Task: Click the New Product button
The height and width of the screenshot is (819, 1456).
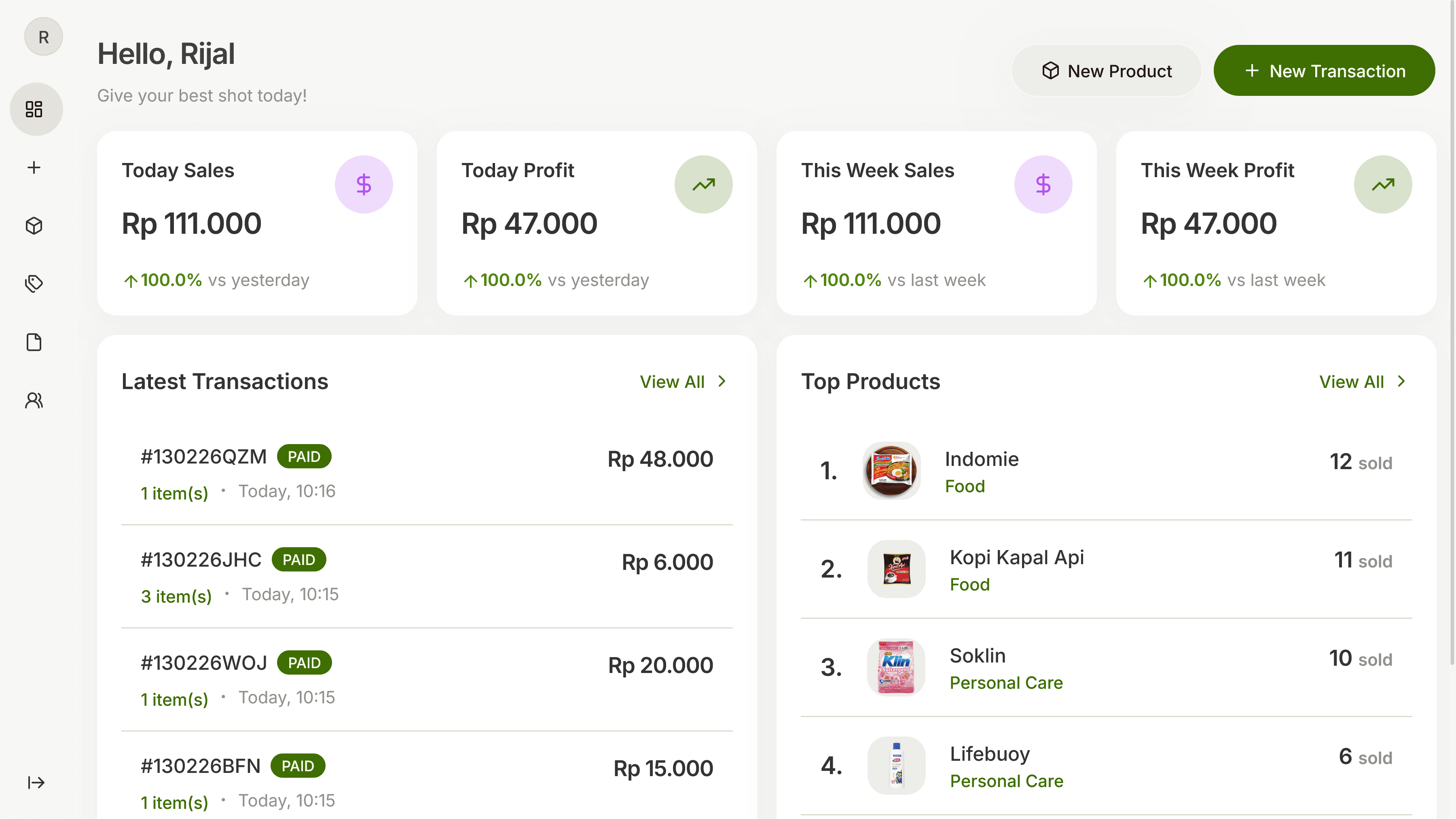Action: point(1106,71)
